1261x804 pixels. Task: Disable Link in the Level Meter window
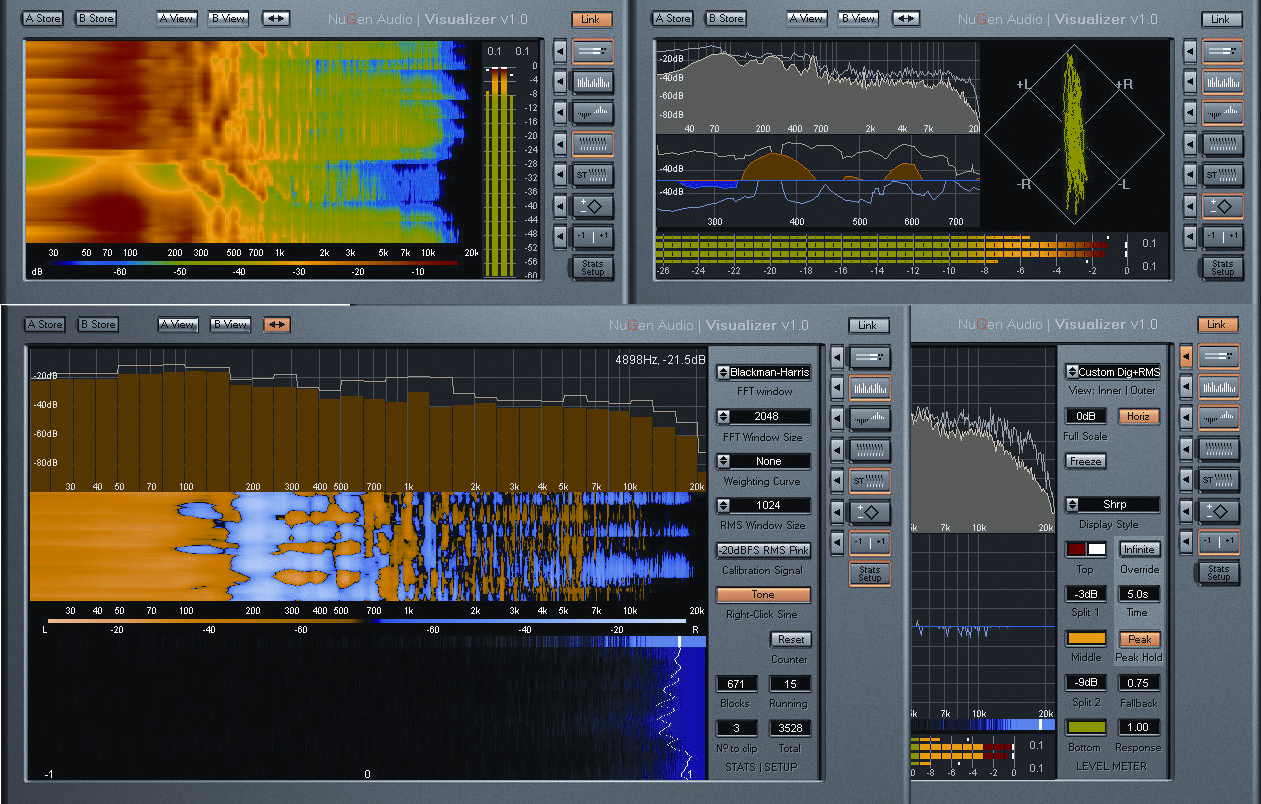[1217, 324]
